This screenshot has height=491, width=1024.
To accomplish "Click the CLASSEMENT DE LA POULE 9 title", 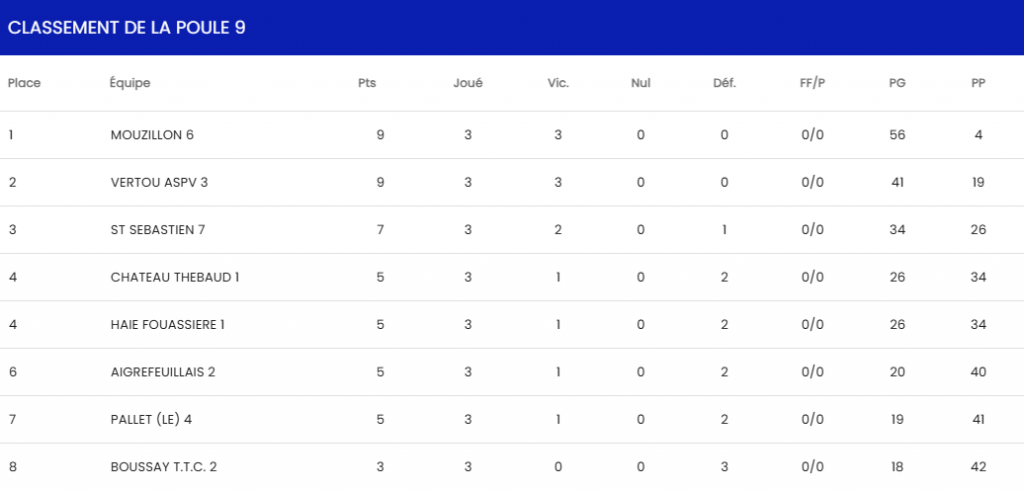I will 127,27.
